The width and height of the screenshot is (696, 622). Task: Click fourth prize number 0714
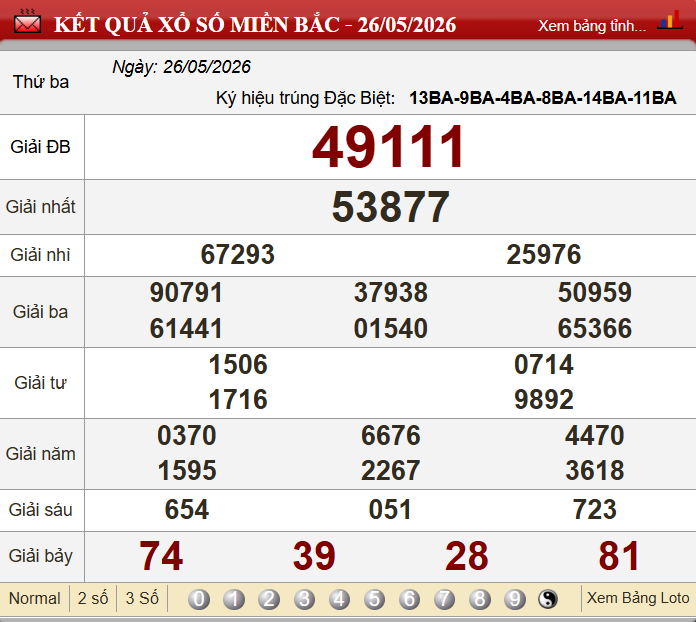click(544, 364)
